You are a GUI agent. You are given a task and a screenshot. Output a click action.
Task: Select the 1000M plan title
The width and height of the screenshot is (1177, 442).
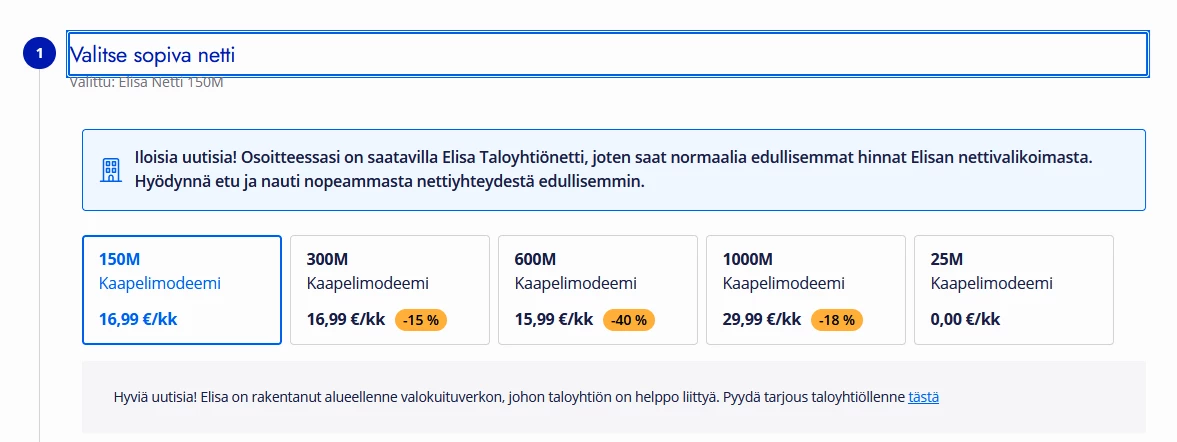coord(747,259)
